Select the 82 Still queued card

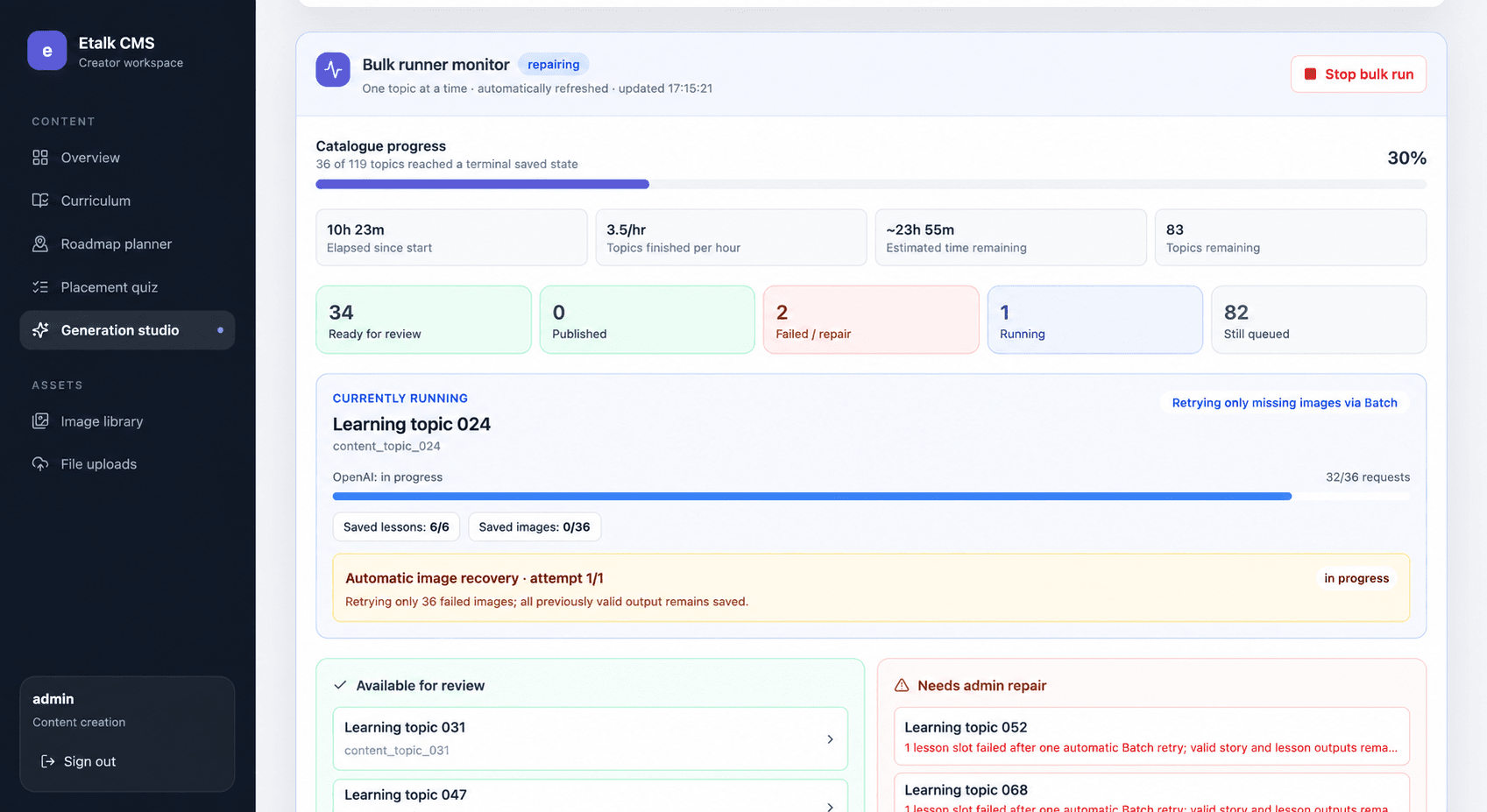(1319, 320)
